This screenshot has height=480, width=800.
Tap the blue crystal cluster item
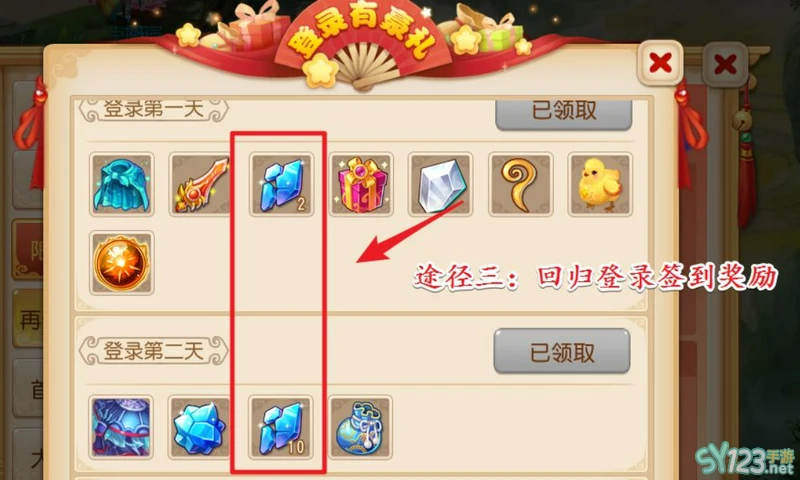point(201,427)
